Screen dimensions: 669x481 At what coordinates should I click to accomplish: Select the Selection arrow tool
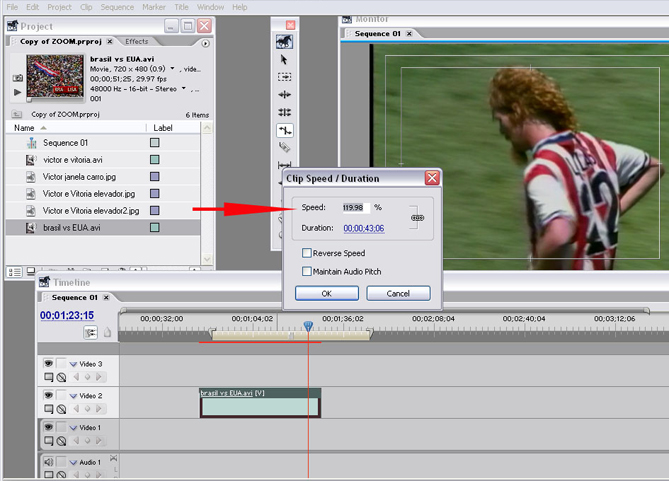click(x=285, y=59)
